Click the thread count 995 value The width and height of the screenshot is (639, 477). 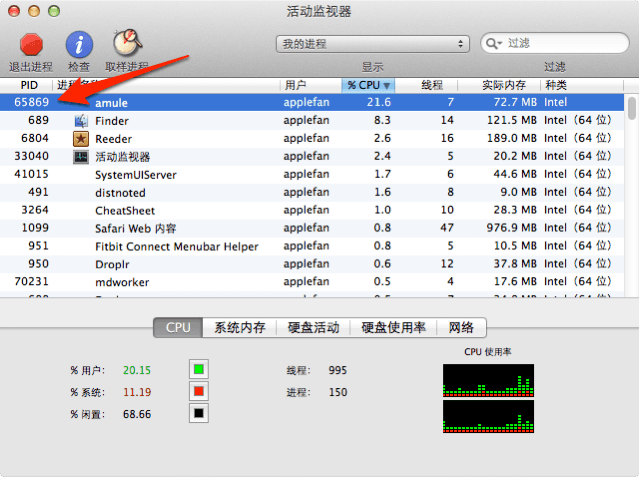click(338, 370)
